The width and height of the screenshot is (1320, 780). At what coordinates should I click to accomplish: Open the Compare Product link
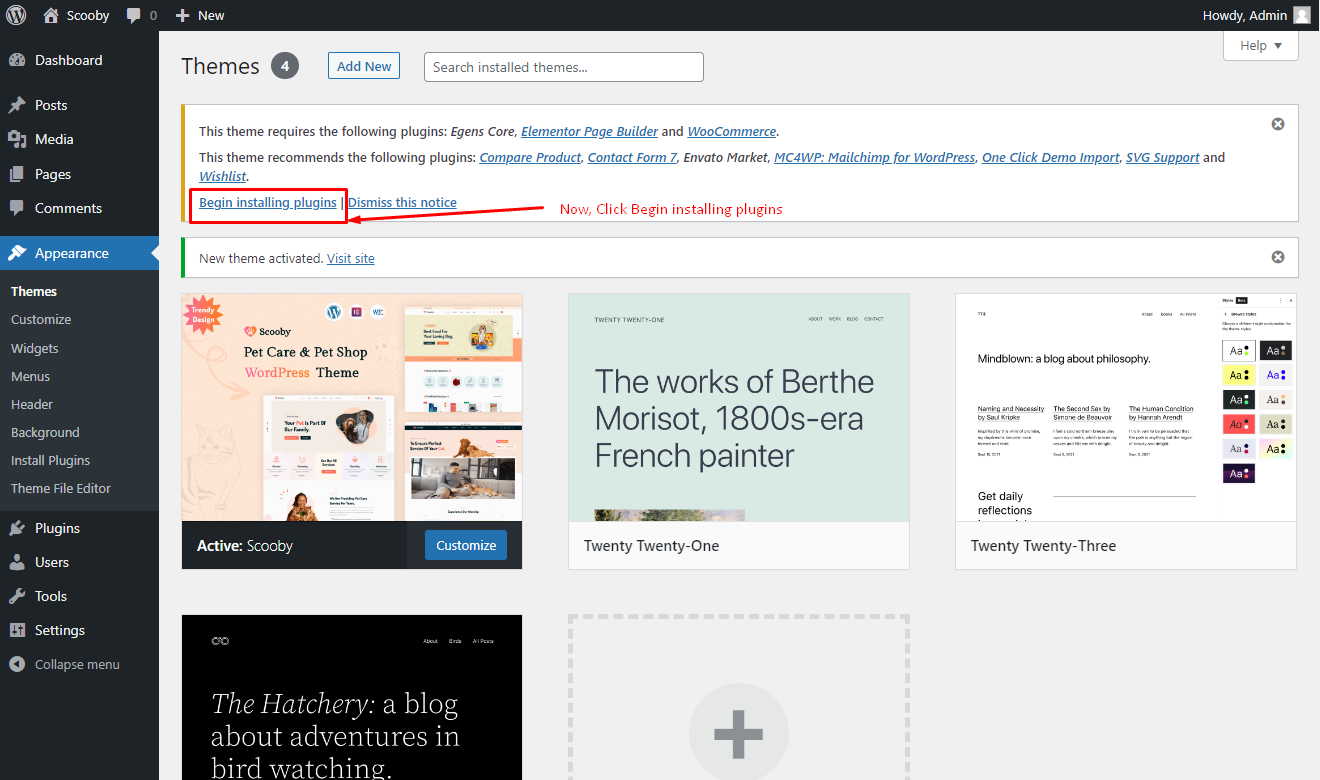530,157
